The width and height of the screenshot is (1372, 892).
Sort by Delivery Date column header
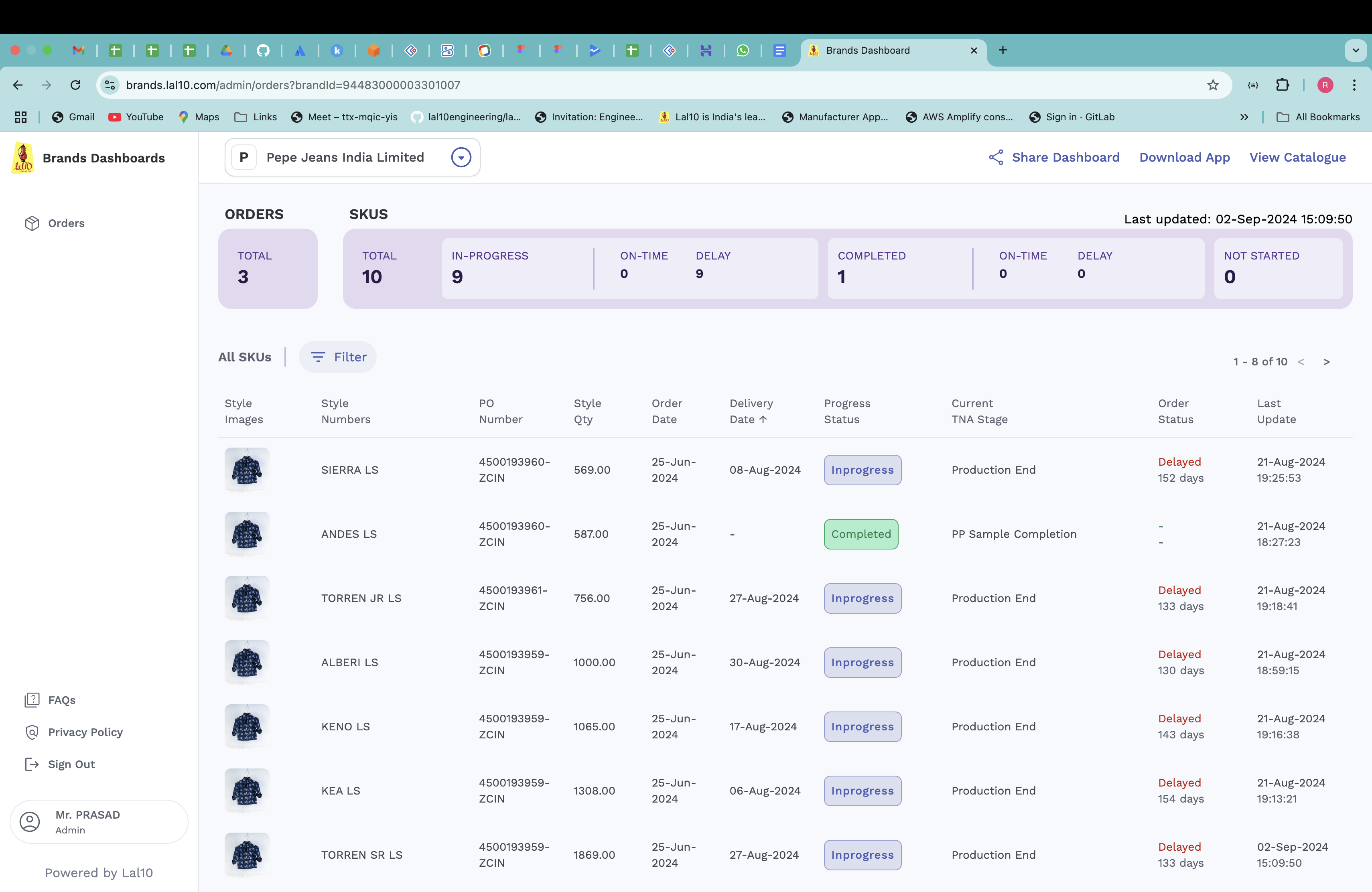coord(751,412)
